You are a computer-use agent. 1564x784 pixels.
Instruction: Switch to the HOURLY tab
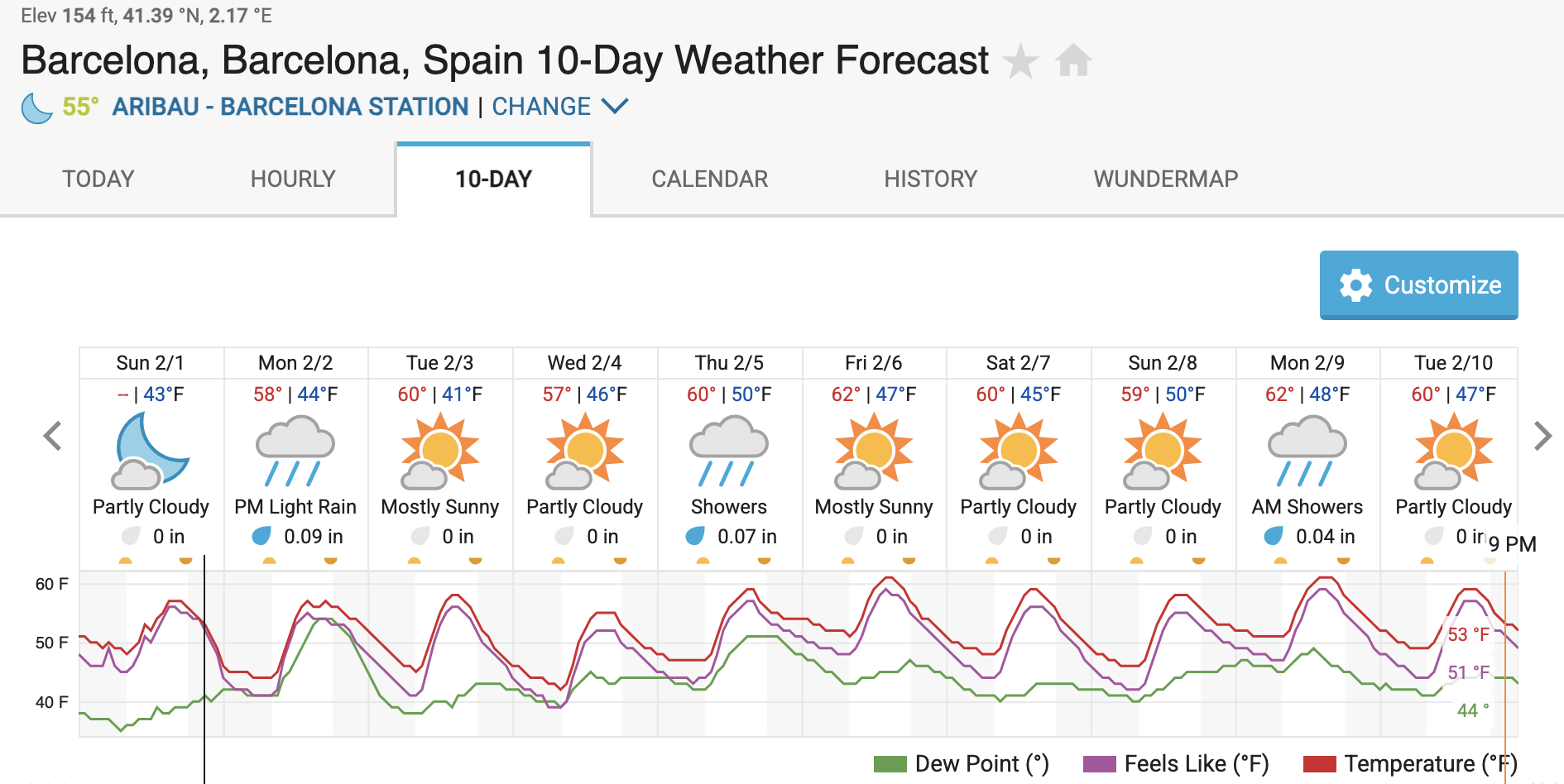pos(292,179)
